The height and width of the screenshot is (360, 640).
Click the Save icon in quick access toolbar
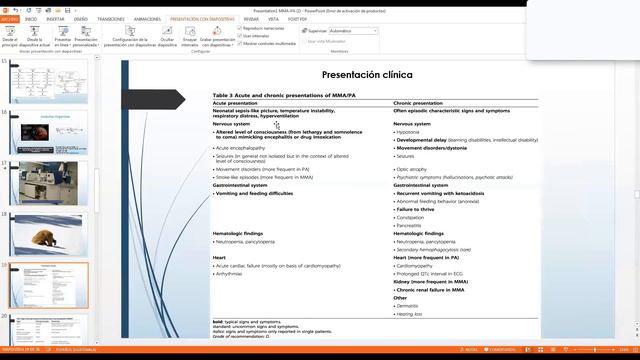(68, 11)
